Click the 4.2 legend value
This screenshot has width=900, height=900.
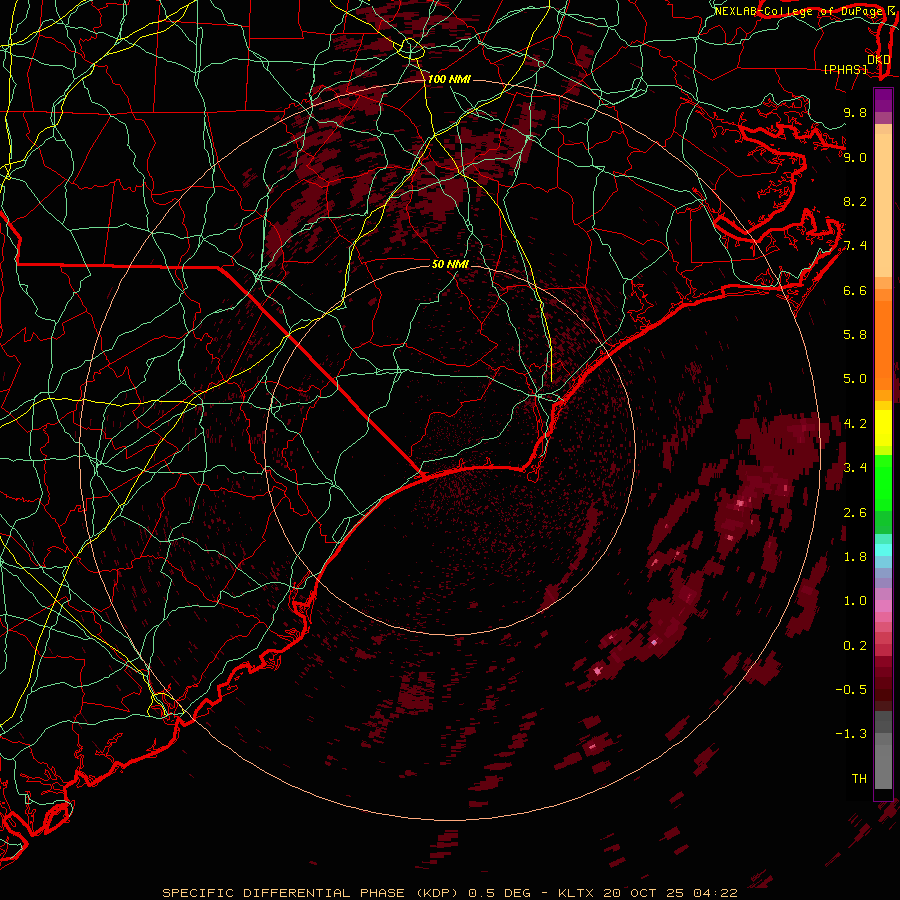(x=855, y=424)
